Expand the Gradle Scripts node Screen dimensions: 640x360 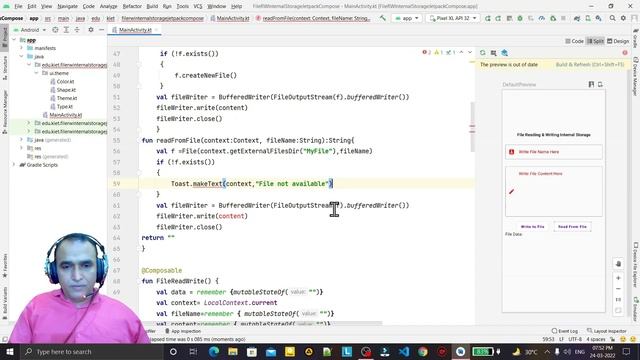14,165
